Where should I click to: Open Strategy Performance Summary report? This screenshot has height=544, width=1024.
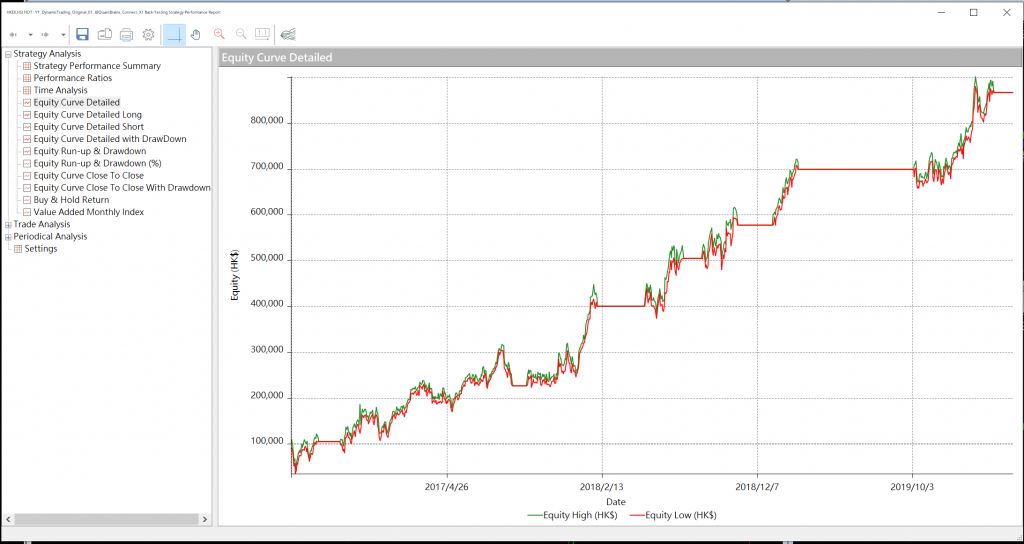(96, 66)
